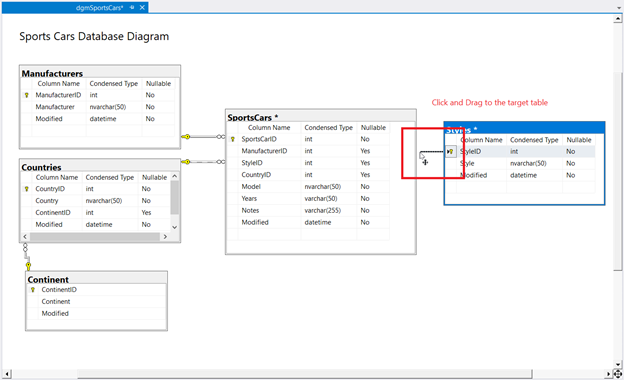Click SportsCarID primary key icon
The height and width of the screenshot is (380, 624).
tap(233, 139)
